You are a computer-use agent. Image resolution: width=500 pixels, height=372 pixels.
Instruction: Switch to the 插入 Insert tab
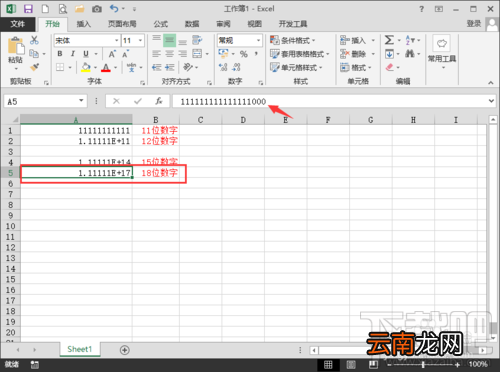click(x=84, y=24)
